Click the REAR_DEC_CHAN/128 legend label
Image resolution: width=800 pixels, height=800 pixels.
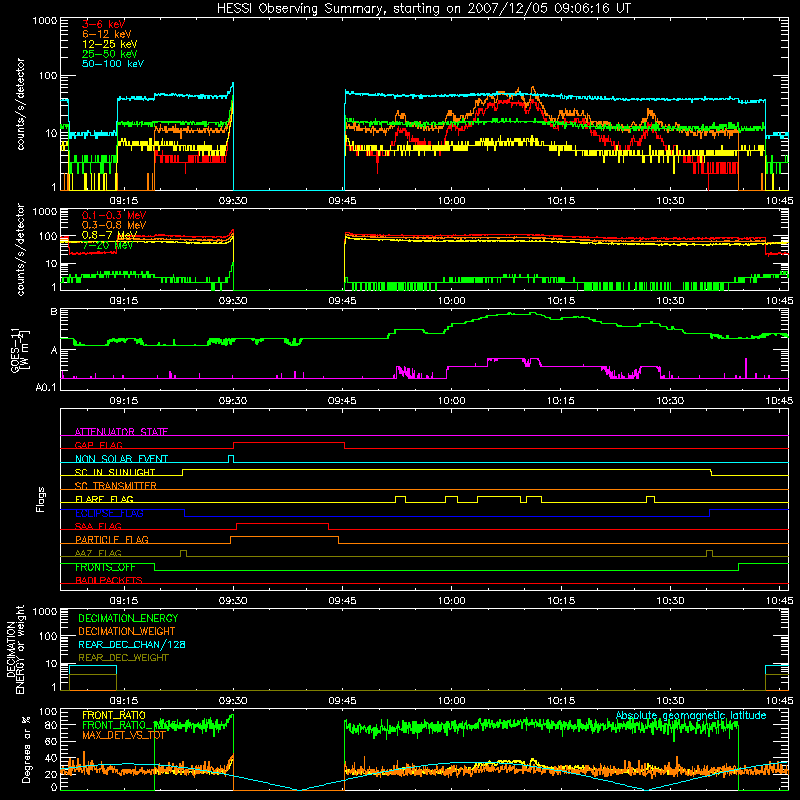click(x=132, y=644)
